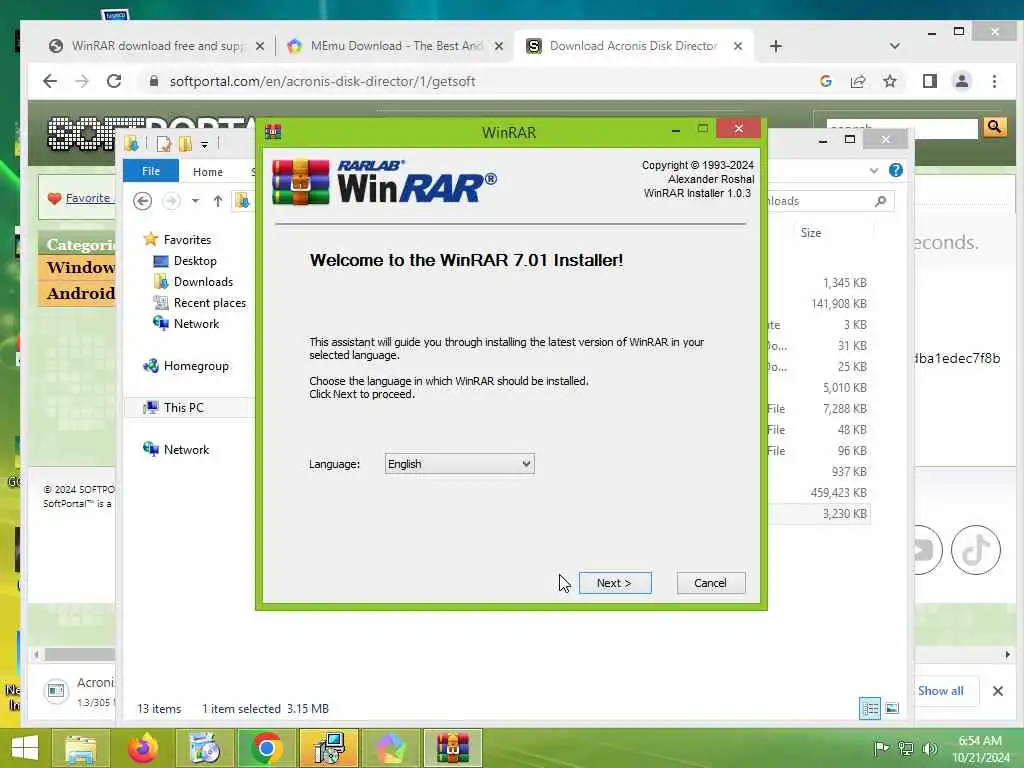
Task: Select This PC in the navigation pane
Action: [174, 408]
